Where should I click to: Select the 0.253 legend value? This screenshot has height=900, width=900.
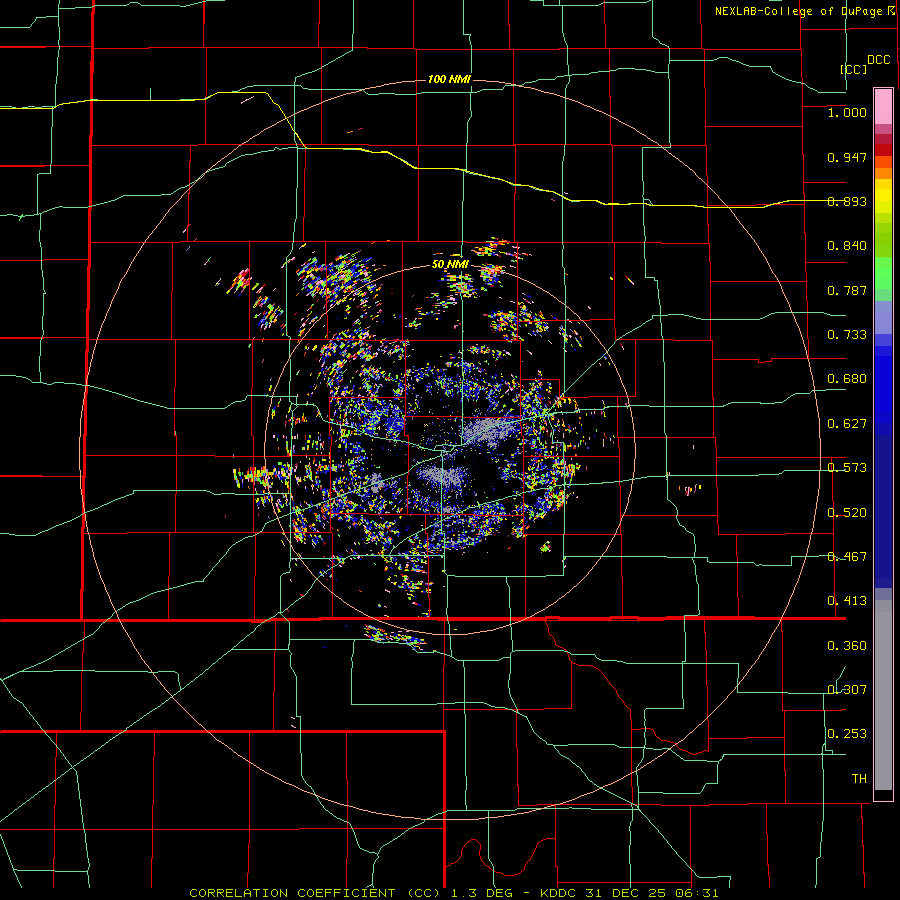pyautogui.click(x=847, y=734)
